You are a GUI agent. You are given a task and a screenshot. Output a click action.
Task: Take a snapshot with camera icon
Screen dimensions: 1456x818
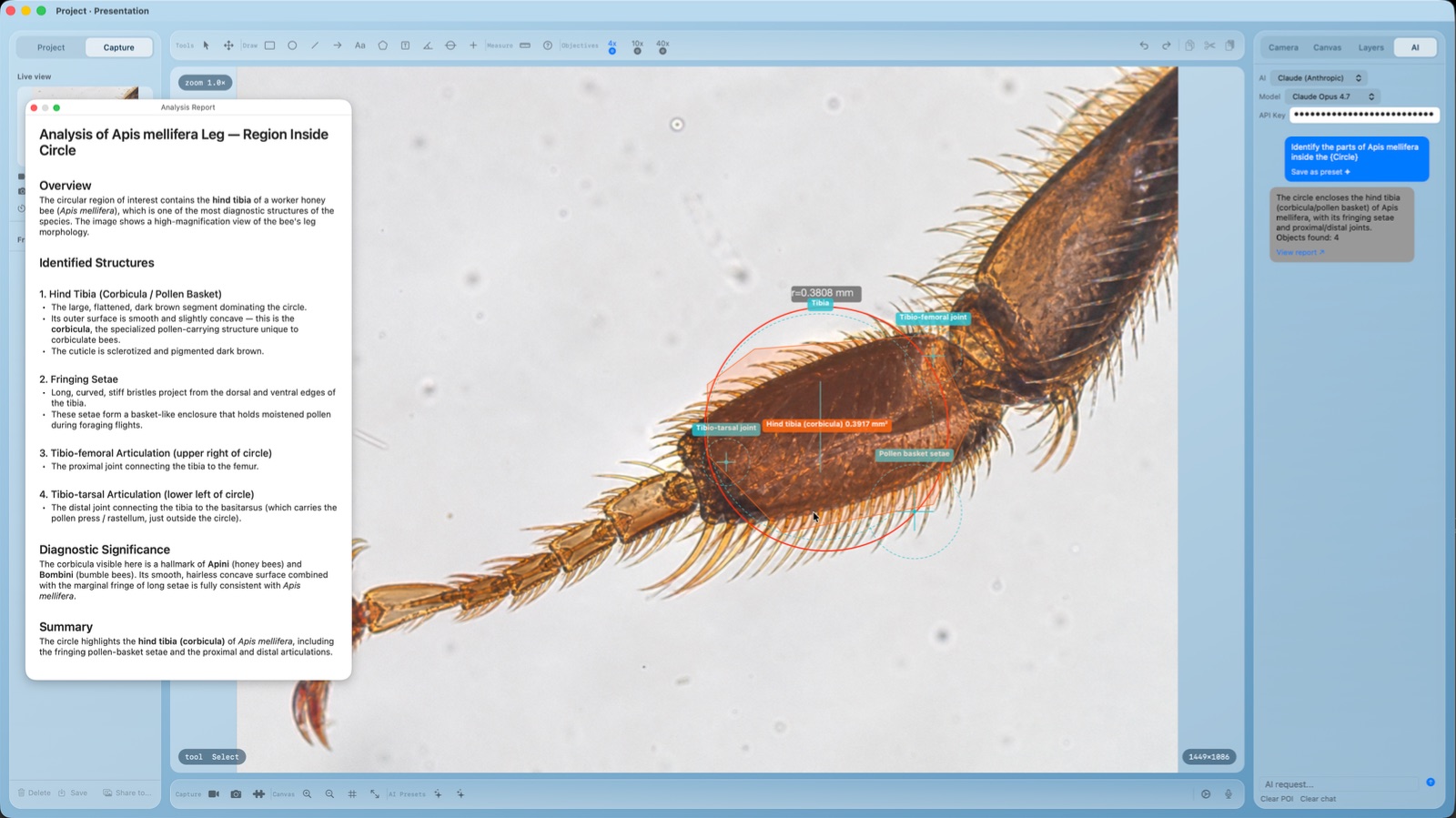[x=236, y=794]
